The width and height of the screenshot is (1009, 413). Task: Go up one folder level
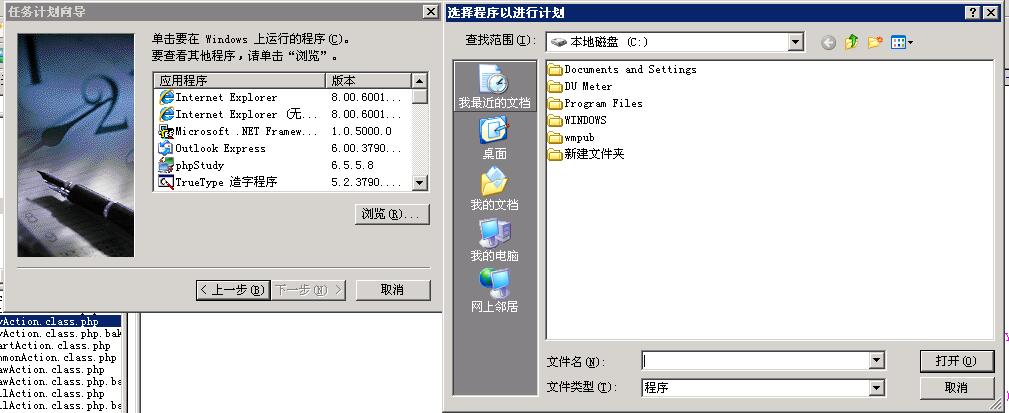(x=851, y=42)
